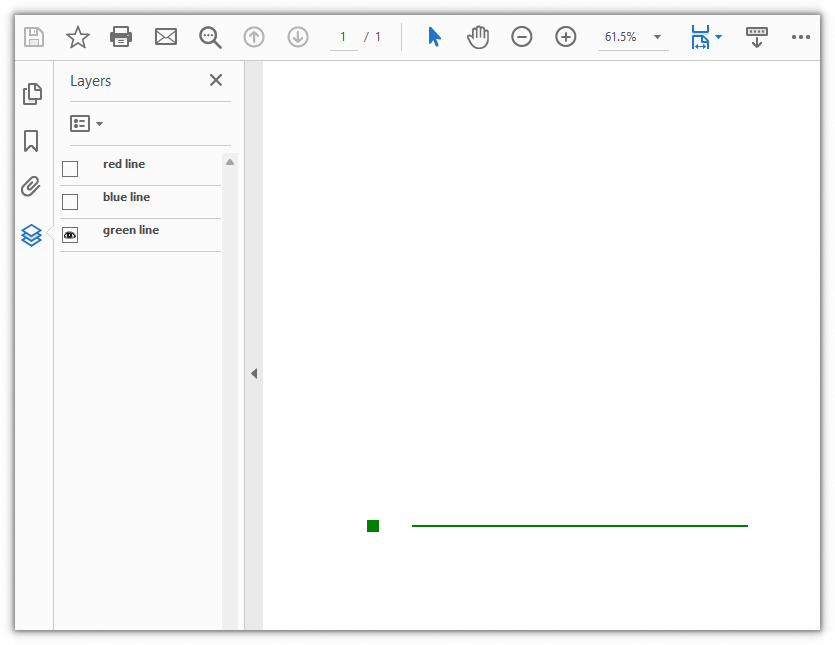Open the Bookmarks panel
Screen dimensions: 835x645
tap(31, 141)
